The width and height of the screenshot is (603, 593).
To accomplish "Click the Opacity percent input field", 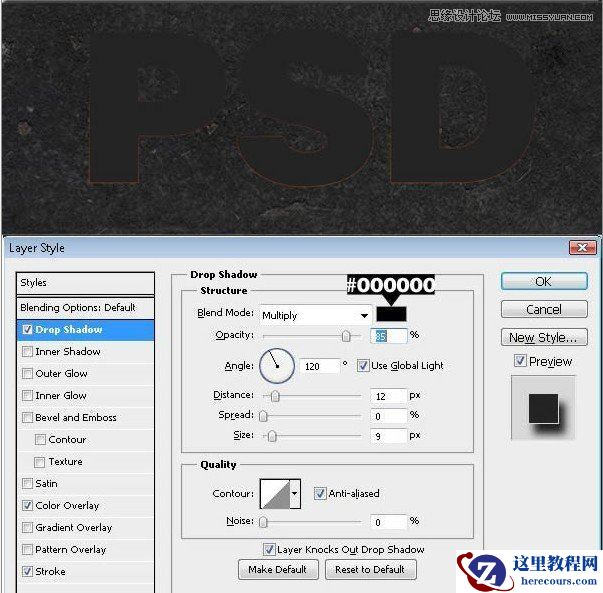I will click(388, 336).
